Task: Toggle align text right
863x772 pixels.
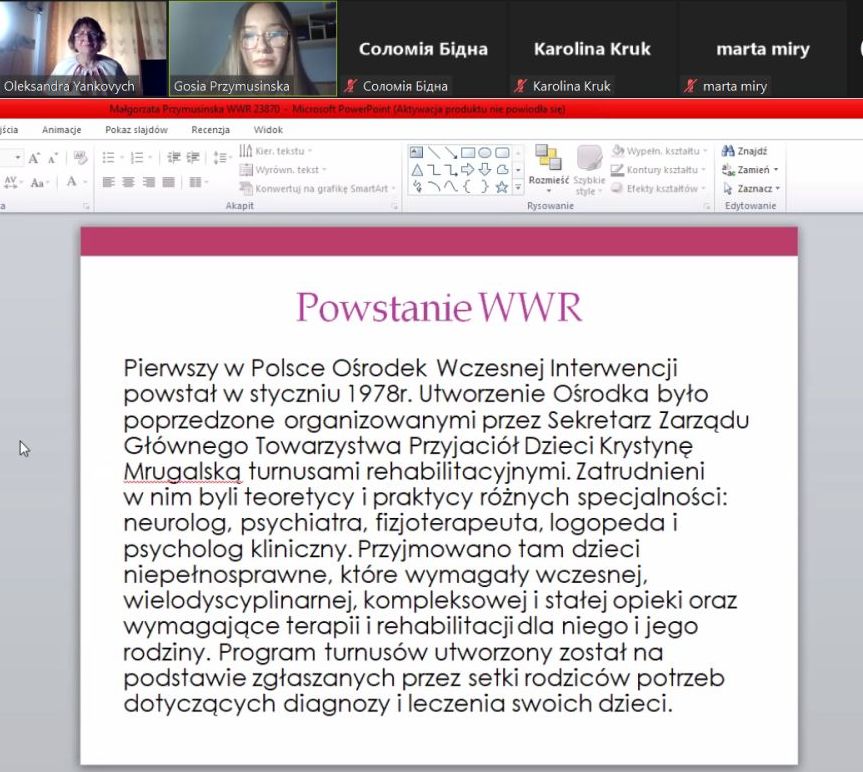Action: (x=148, y=182)
